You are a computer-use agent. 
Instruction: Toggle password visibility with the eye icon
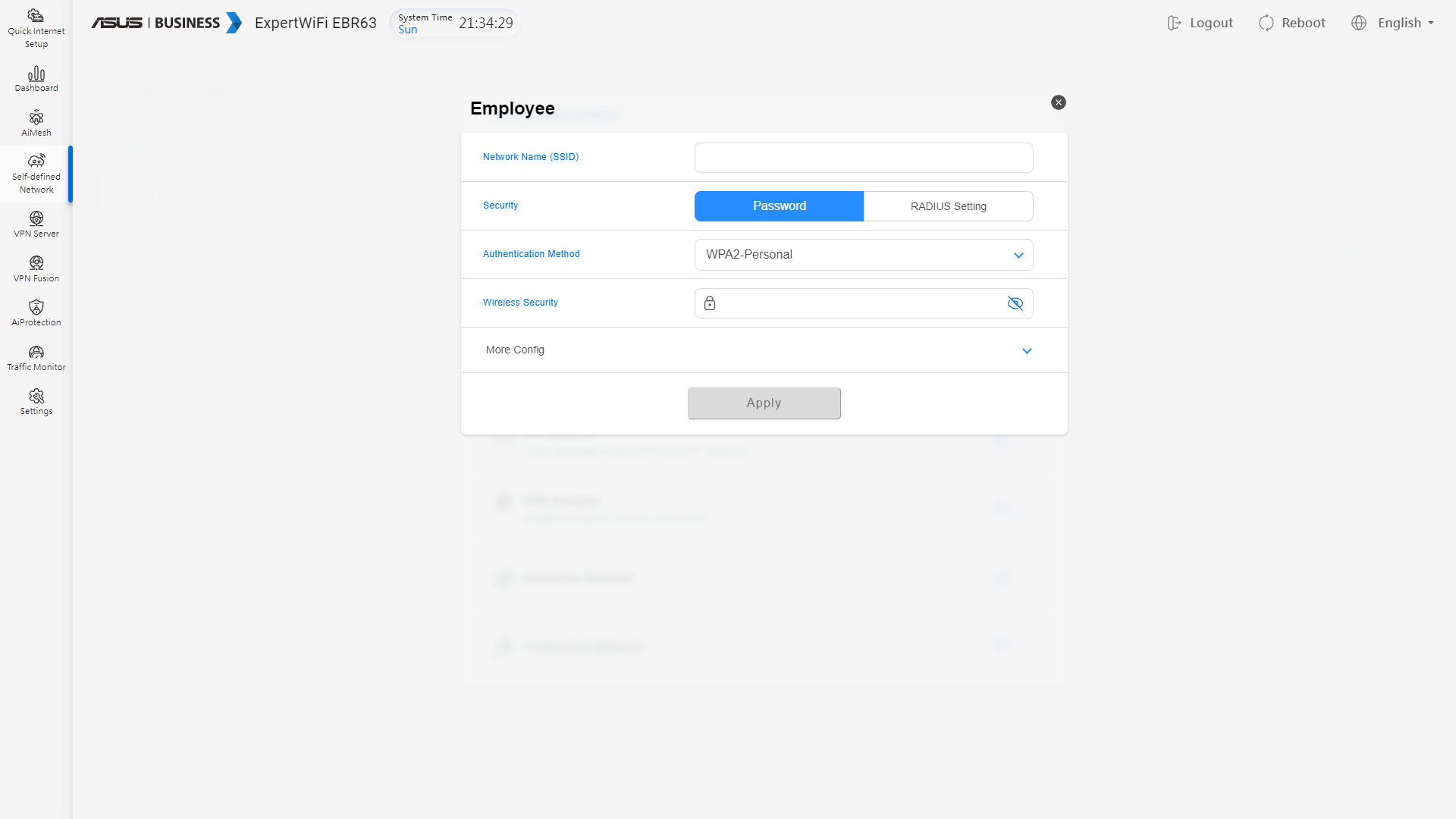tap(1015, 303)
